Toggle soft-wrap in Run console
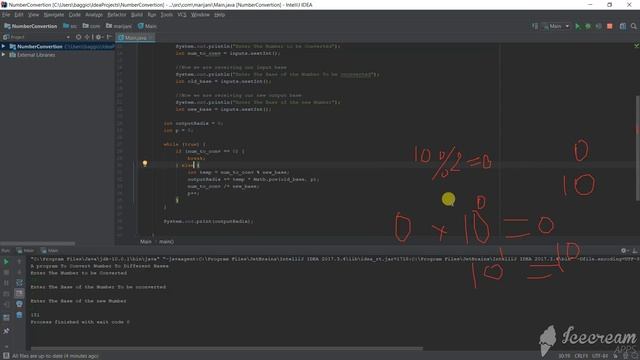The image size is (640, 360). click(19, 283)
